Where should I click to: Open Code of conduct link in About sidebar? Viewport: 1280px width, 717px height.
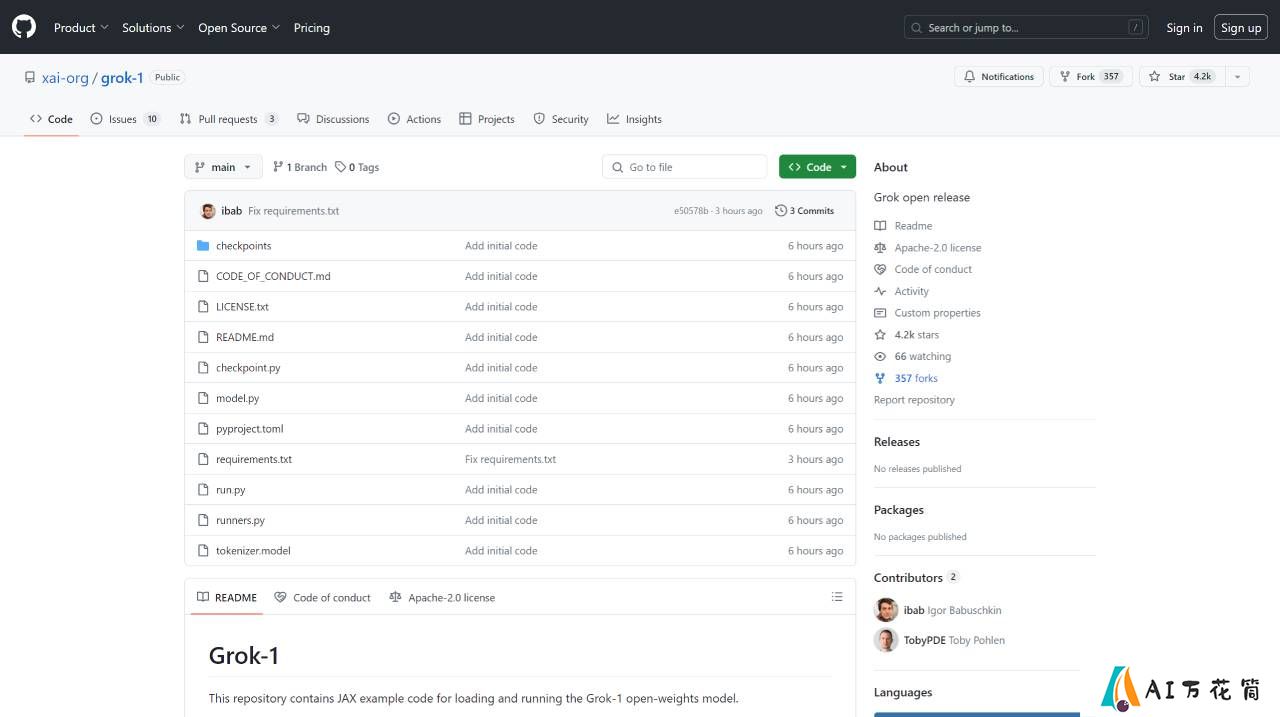923,269
